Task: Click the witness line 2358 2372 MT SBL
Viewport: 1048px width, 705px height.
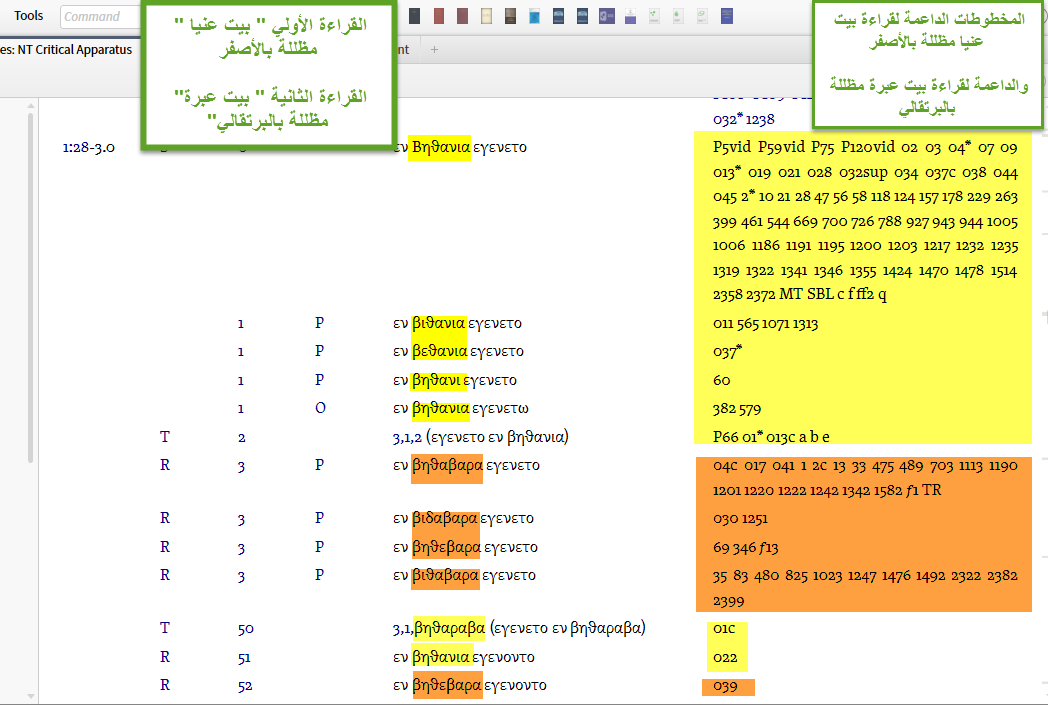Action: tap(799, 295)
